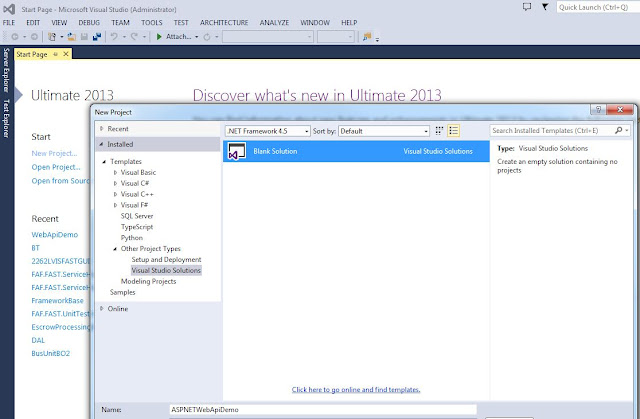
Task: Expand the Online section
Action: pos(102,308)
